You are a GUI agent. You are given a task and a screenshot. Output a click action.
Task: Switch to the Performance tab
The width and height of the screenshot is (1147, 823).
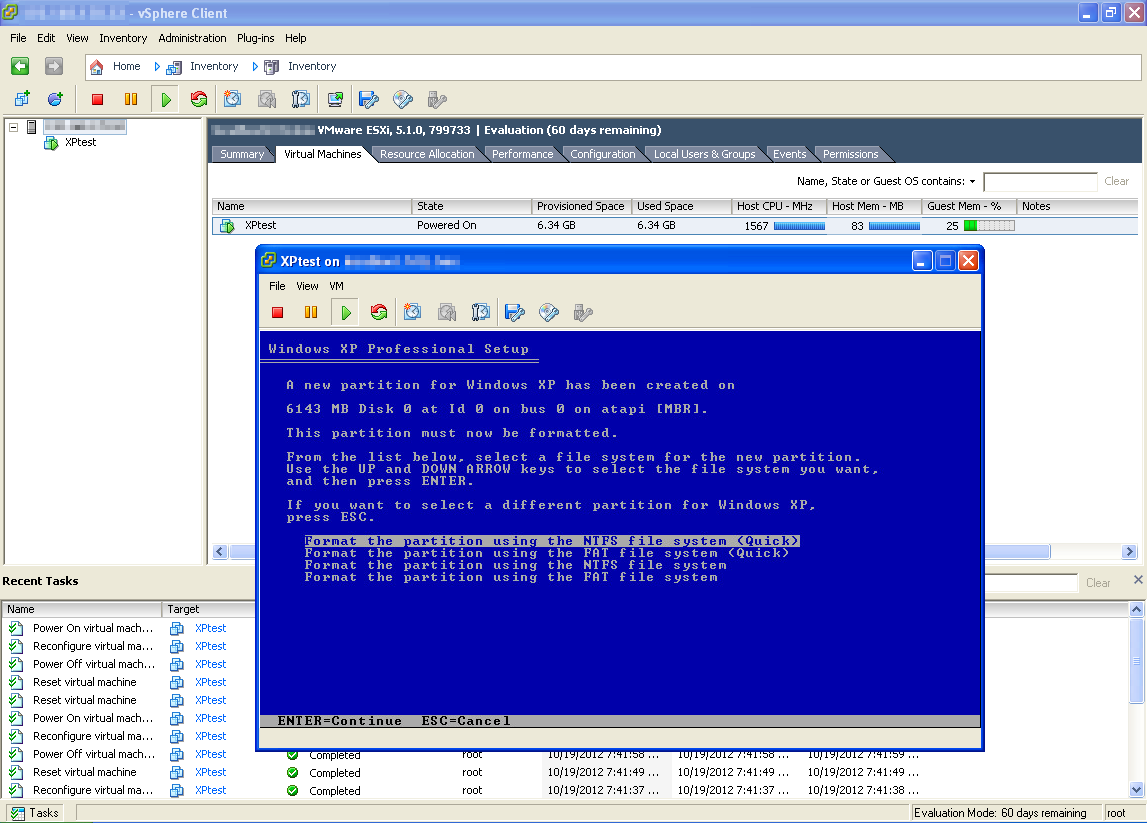coord(522,154)
